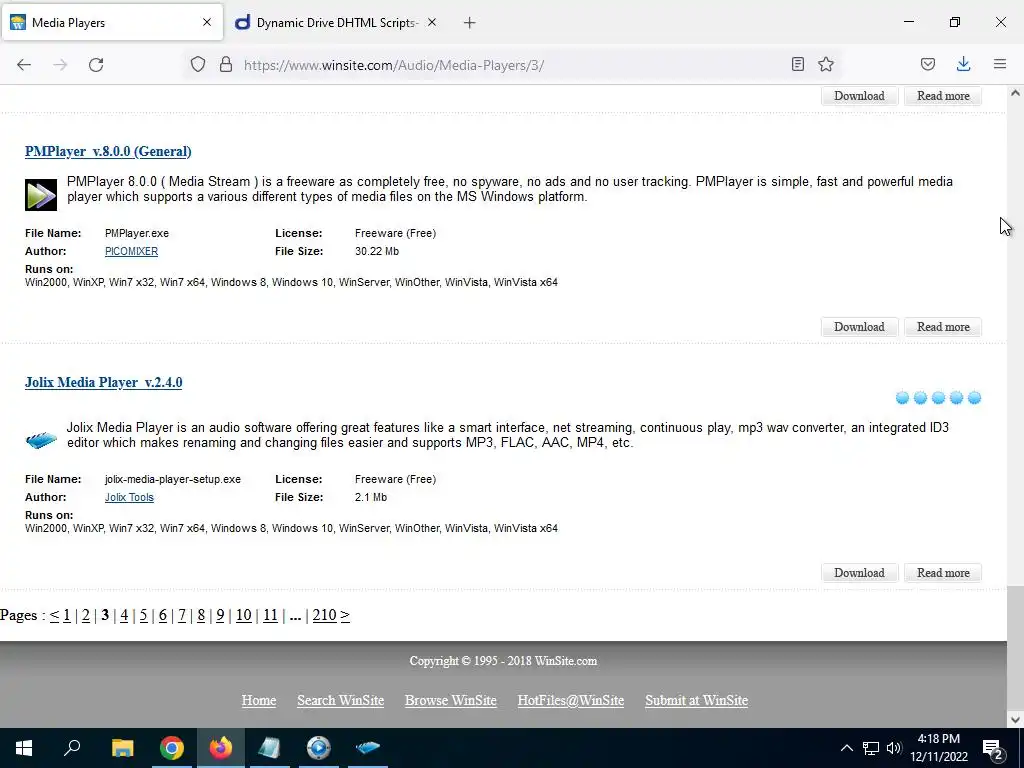Go to page 7
This screenshot has height=768, width=1024.
[182, 615]
